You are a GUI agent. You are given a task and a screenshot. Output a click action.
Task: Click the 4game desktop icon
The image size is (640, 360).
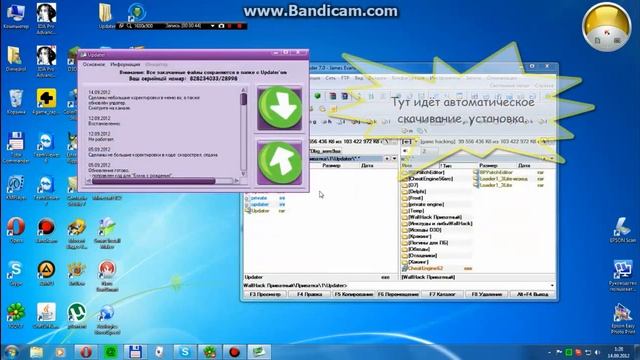coord(46,102)
